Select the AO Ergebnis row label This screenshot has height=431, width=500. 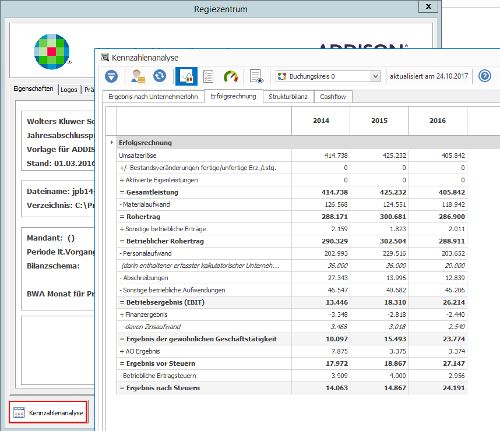[140, 351]
